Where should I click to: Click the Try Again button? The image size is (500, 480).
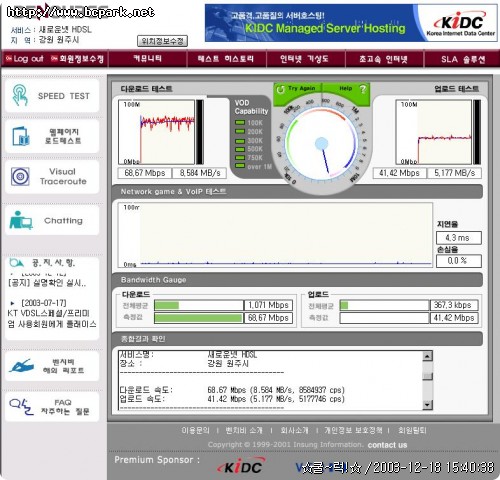(x=298, y=89)
